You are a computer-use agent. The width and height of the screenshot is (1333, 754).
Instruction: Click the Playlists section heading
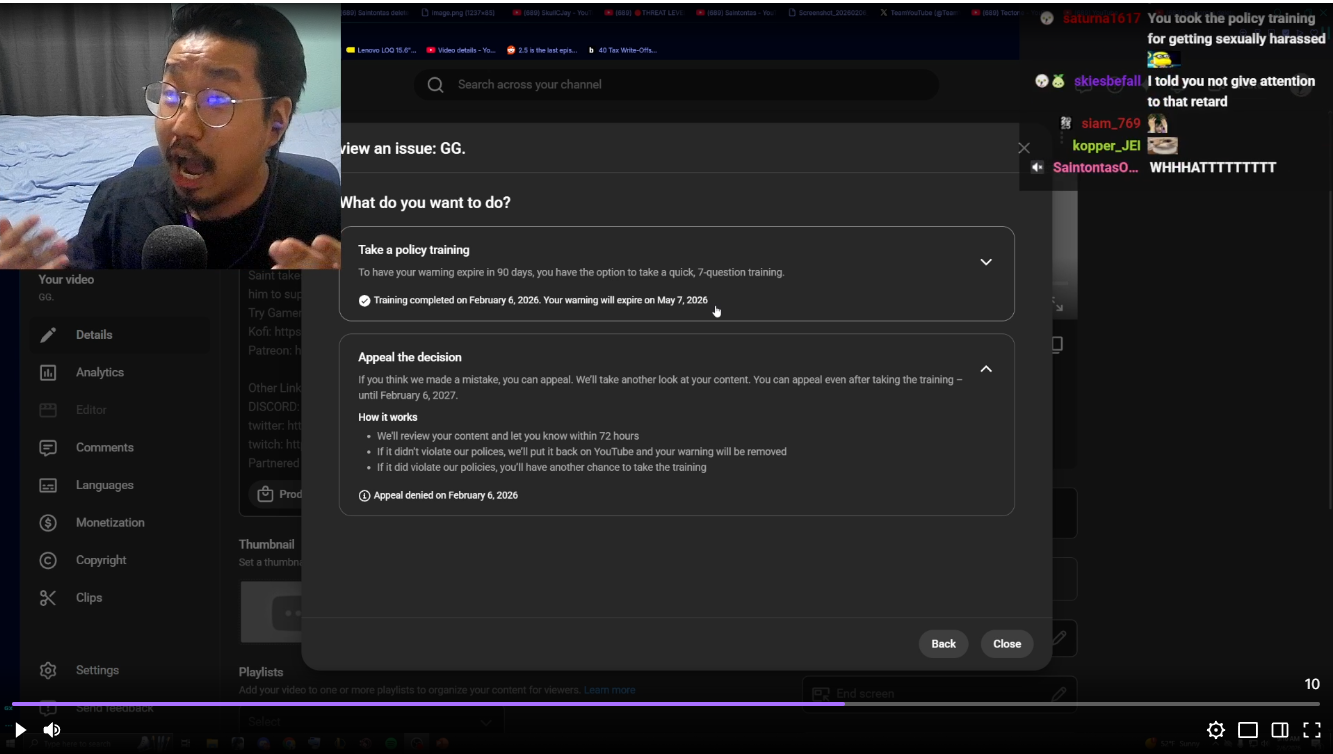(x=261, y=672)
